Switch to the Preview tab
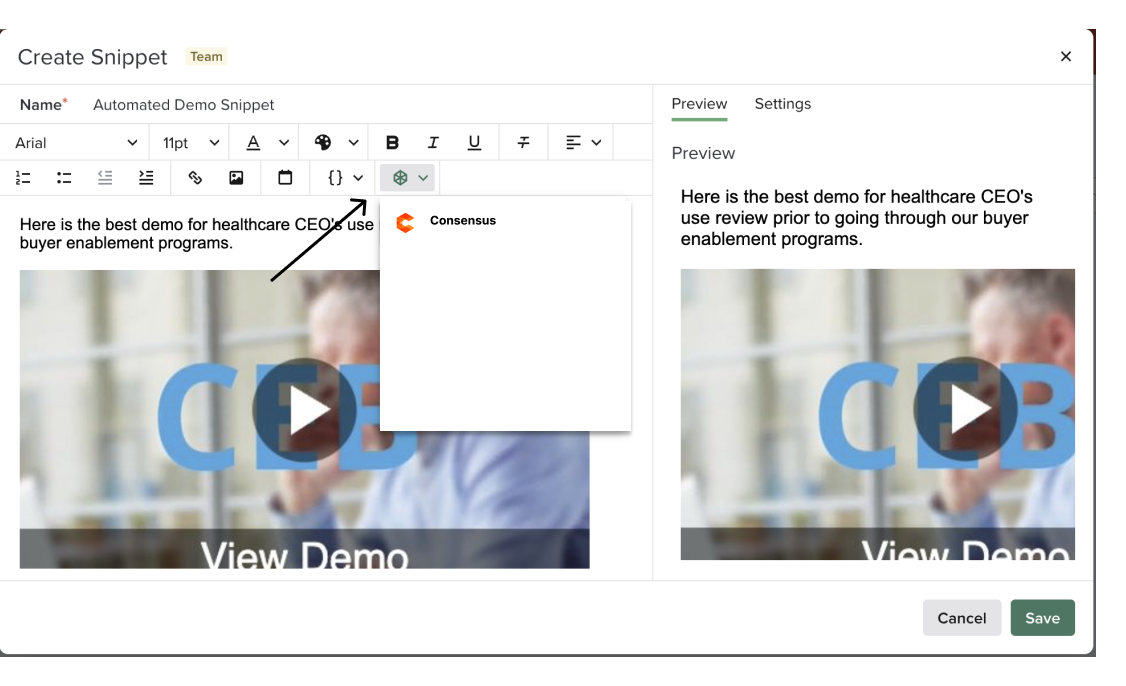Screen dimensions: 1126x686 (699, 104)
